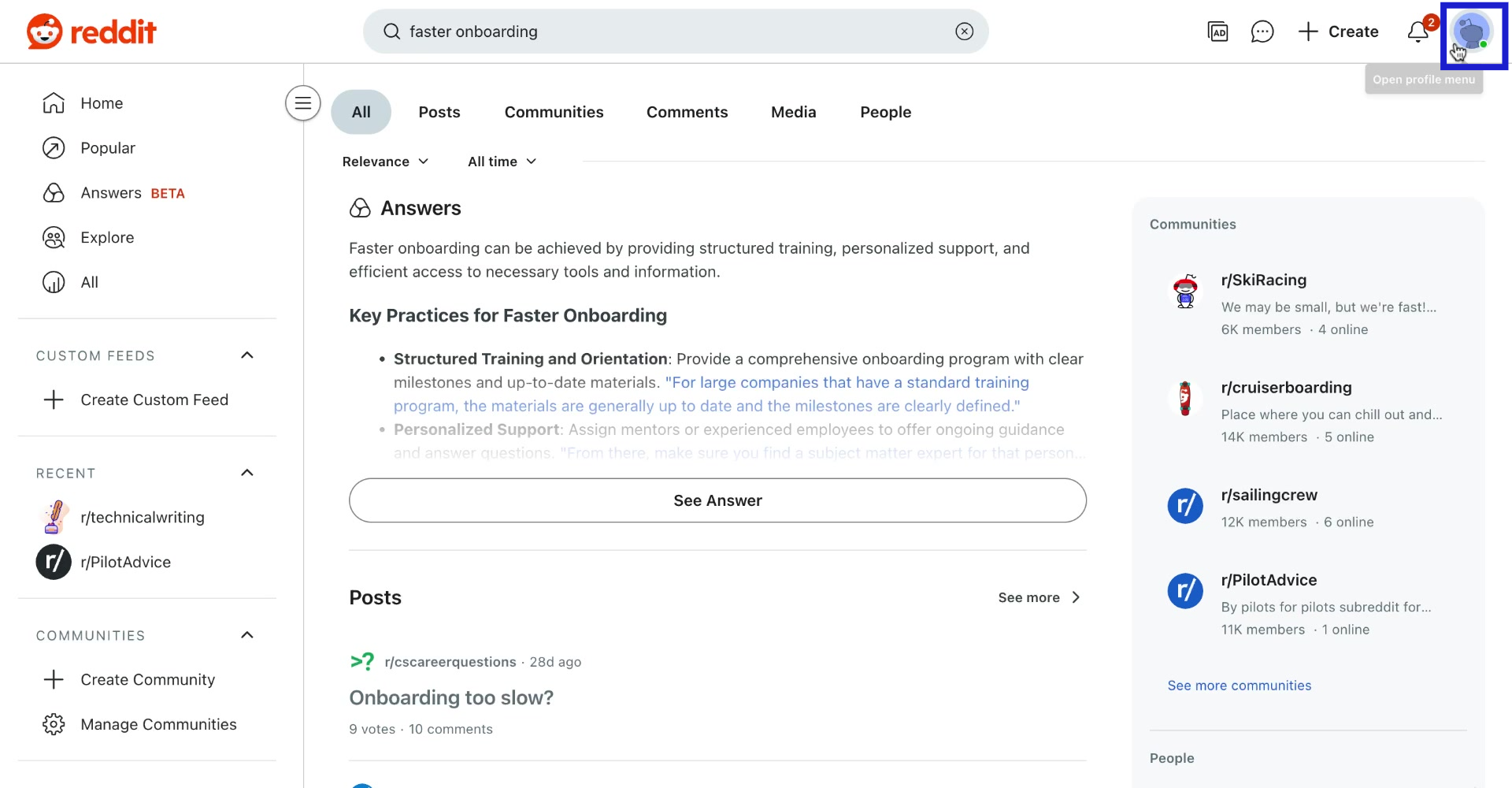Click the Reddit snoo logo
The height and width of the screenshot is (788, 1512).
click(x=45, y=32)
